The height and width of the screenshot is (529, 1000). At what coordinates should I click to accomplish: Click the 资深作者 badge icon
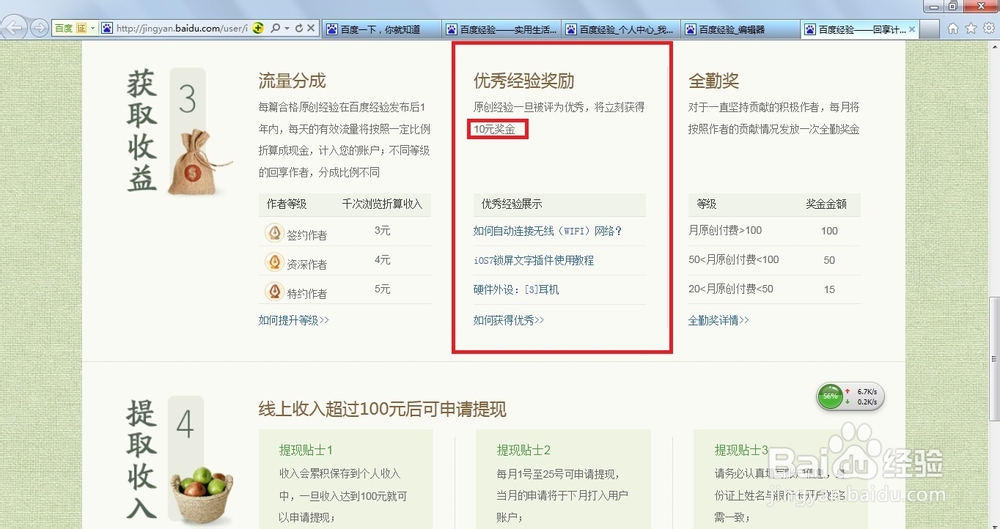pyautogui.click(x=274, y=262)
